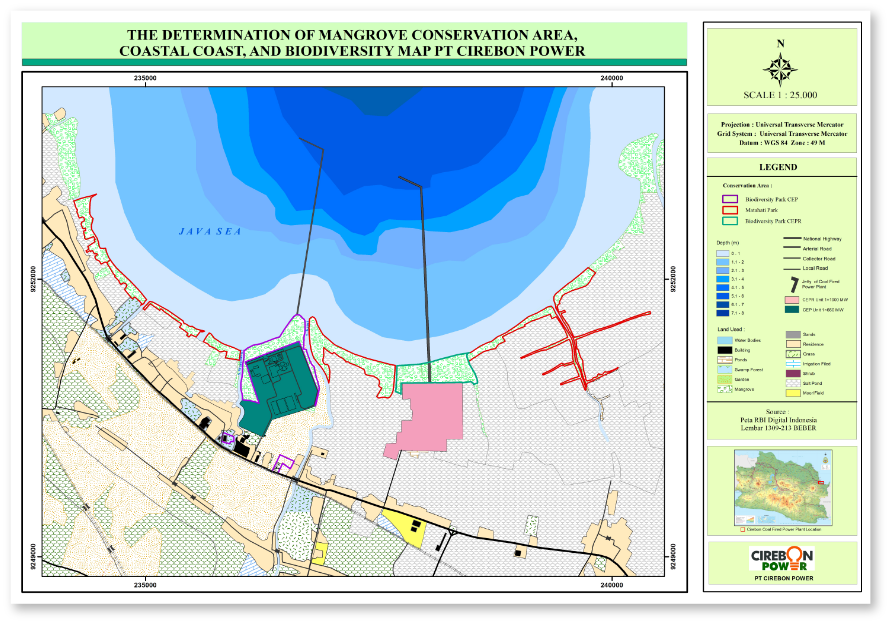Click the "Land Used :" heading
The image size is (890, 624).
tap(731, 329)
